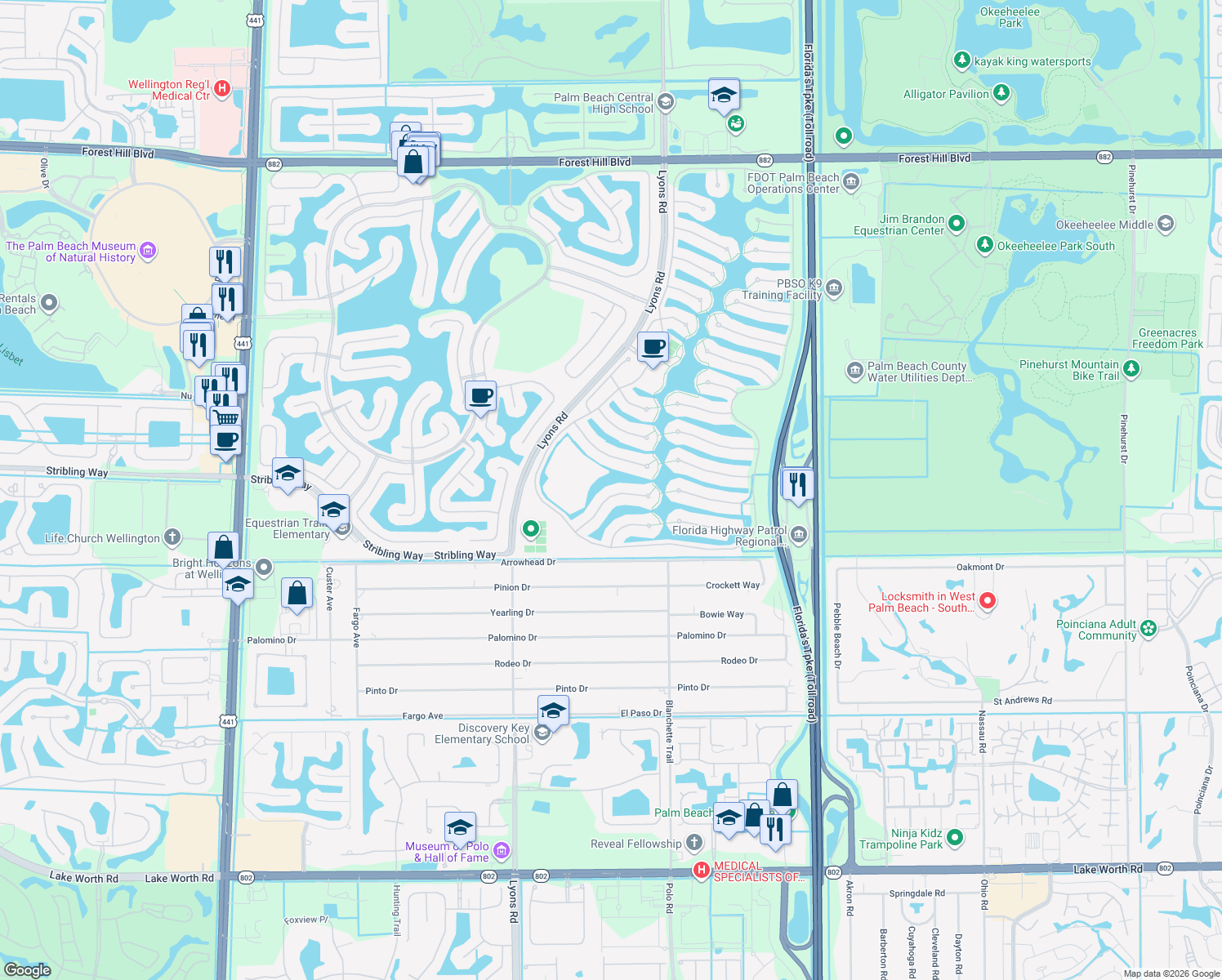This screenshot has height=980, width=1222.
Task: Open the grocery cart pin along Route 441
Action: (x=224, y=416)
